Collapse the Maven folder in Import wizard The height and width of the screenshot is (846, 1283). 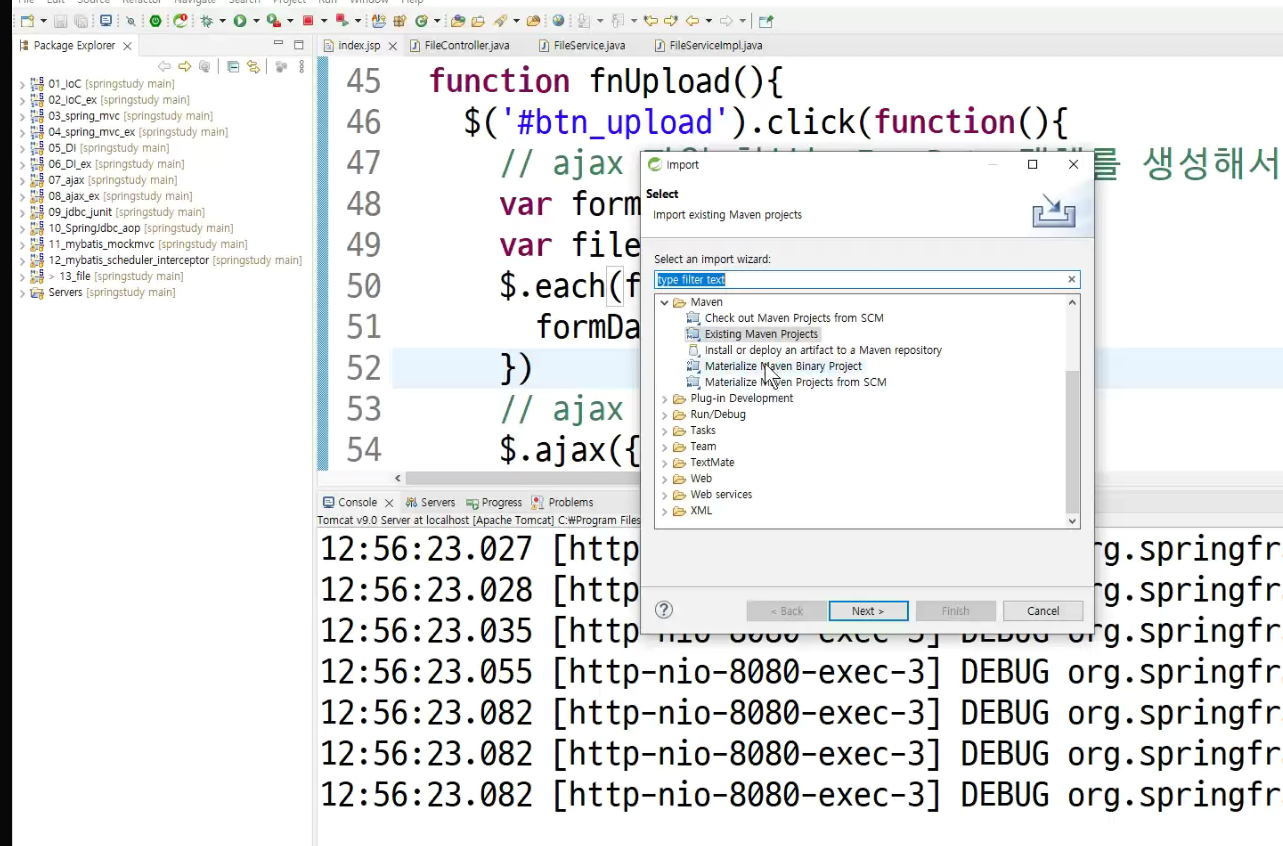(664, 302)
